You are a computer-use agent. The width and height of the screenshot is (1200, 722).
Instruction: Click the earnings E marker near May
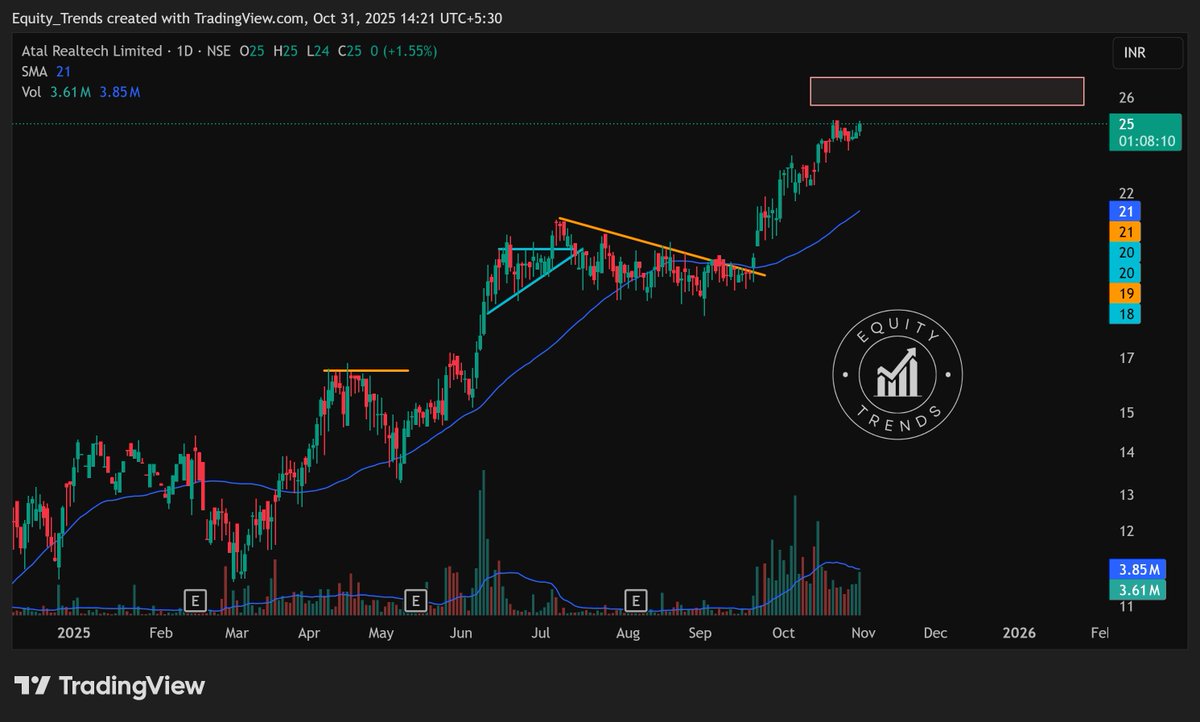415,600
